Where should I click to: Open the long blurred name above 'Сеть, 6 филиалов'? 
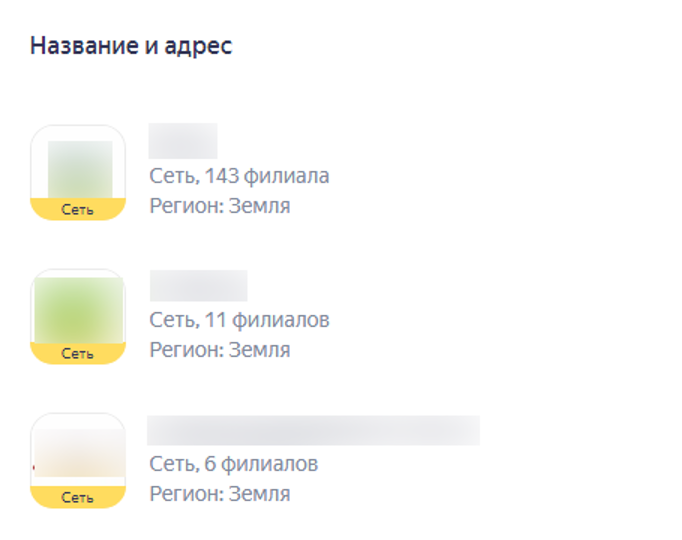point(313,430)
